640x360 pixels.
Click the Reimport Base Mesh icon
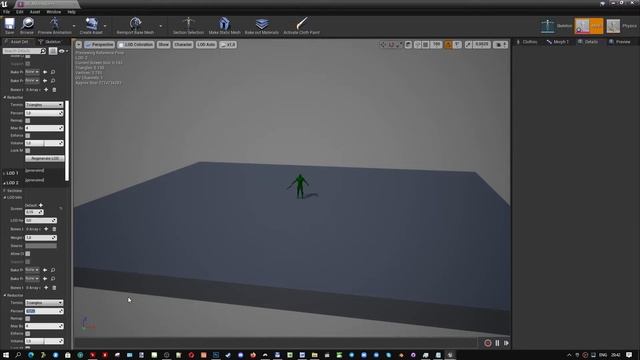point(135,24)
